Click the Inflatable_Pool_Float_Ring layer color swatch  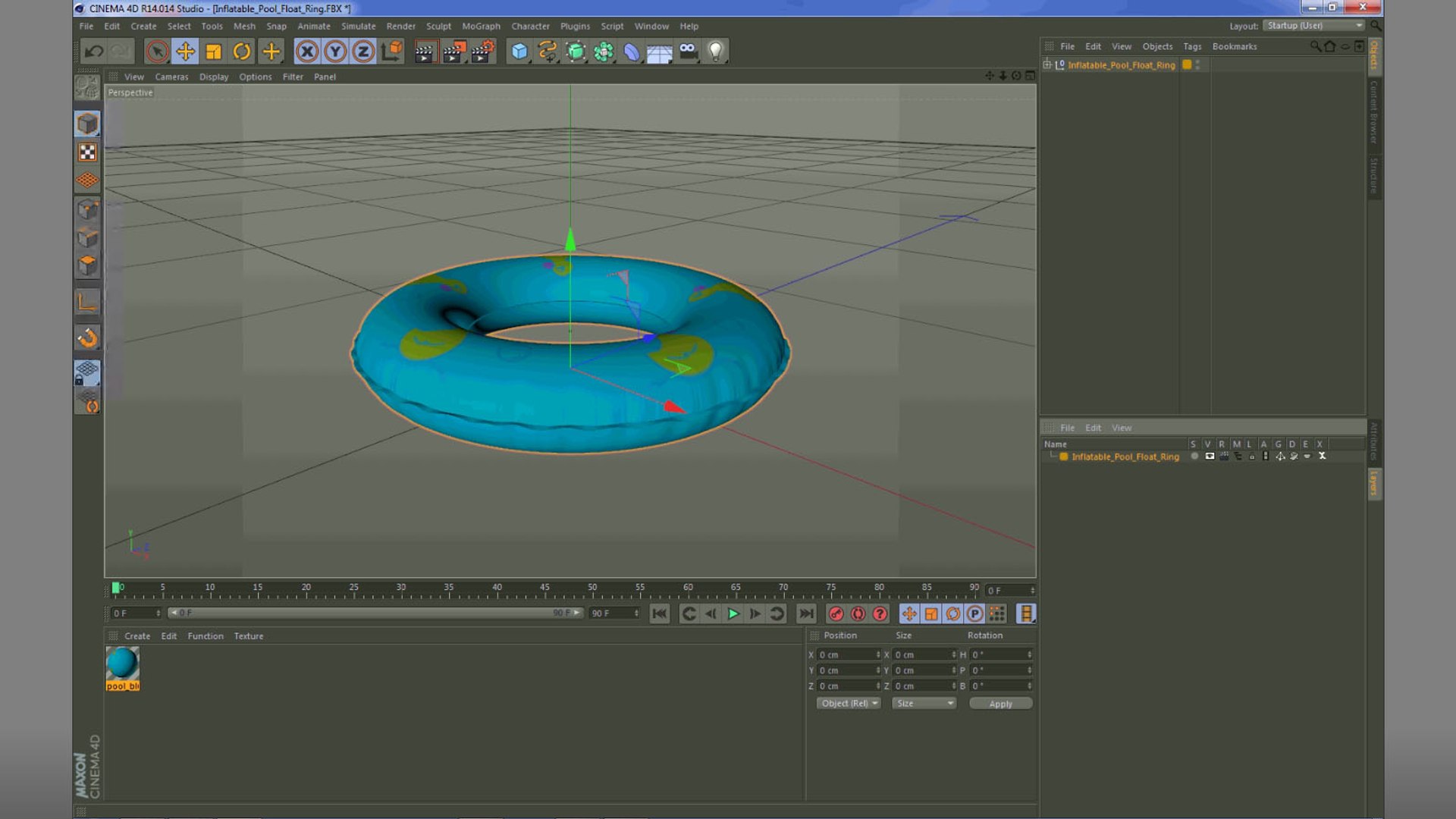click(x=1064, y=457)
